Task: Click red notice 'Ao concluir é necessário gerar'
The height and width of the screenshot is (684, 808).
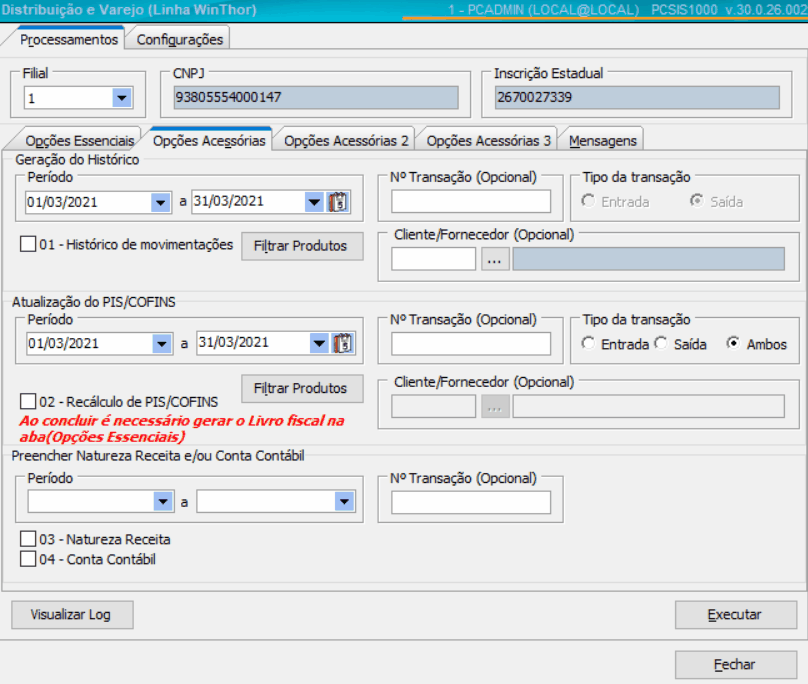Action: (x=182, y=429)
